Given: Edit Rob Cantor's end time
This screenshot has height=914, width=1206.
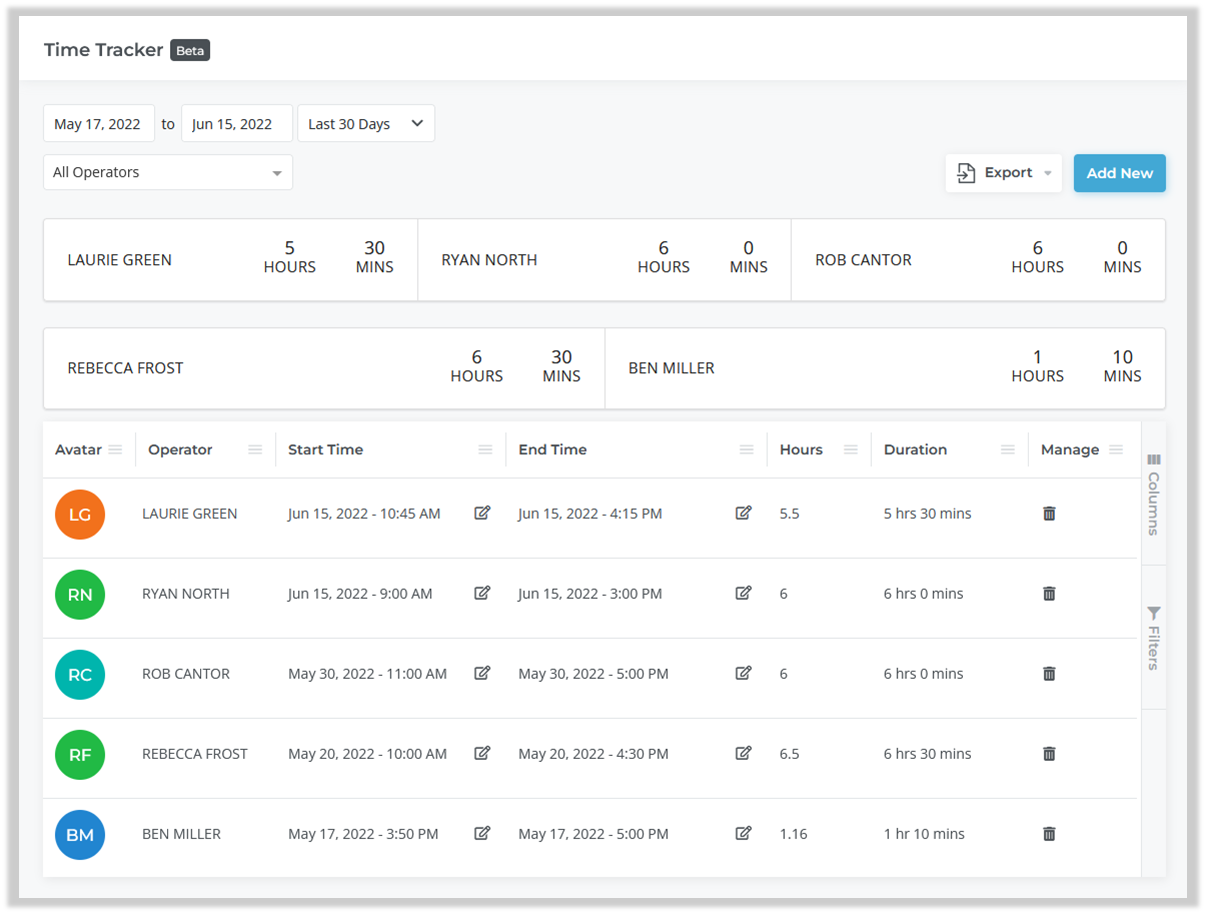Looking at the screenshot, I should pyautogui.click(x=743, y=673).
